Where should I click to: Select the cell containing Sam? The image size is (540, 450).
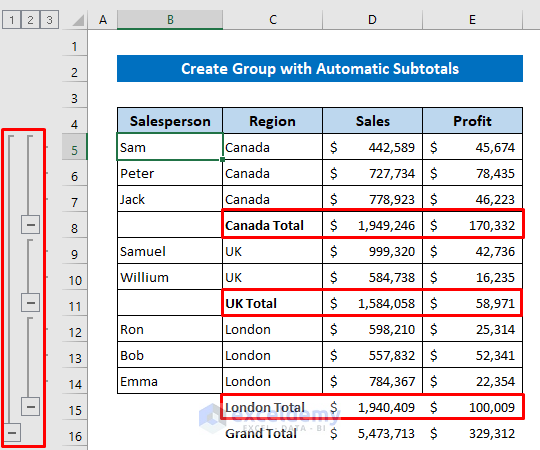point(170,147)
